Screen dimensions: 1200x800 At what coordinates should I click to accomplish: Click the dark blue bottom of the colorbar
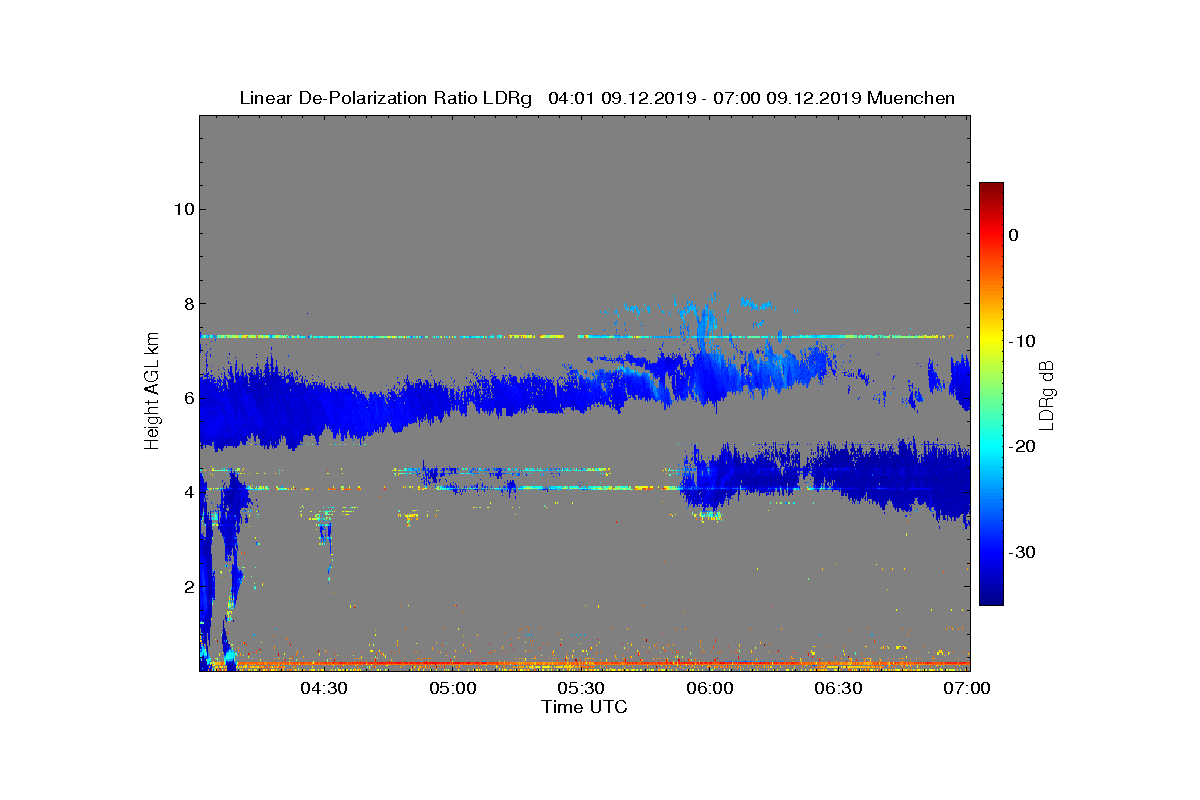(x=991, y=597)
